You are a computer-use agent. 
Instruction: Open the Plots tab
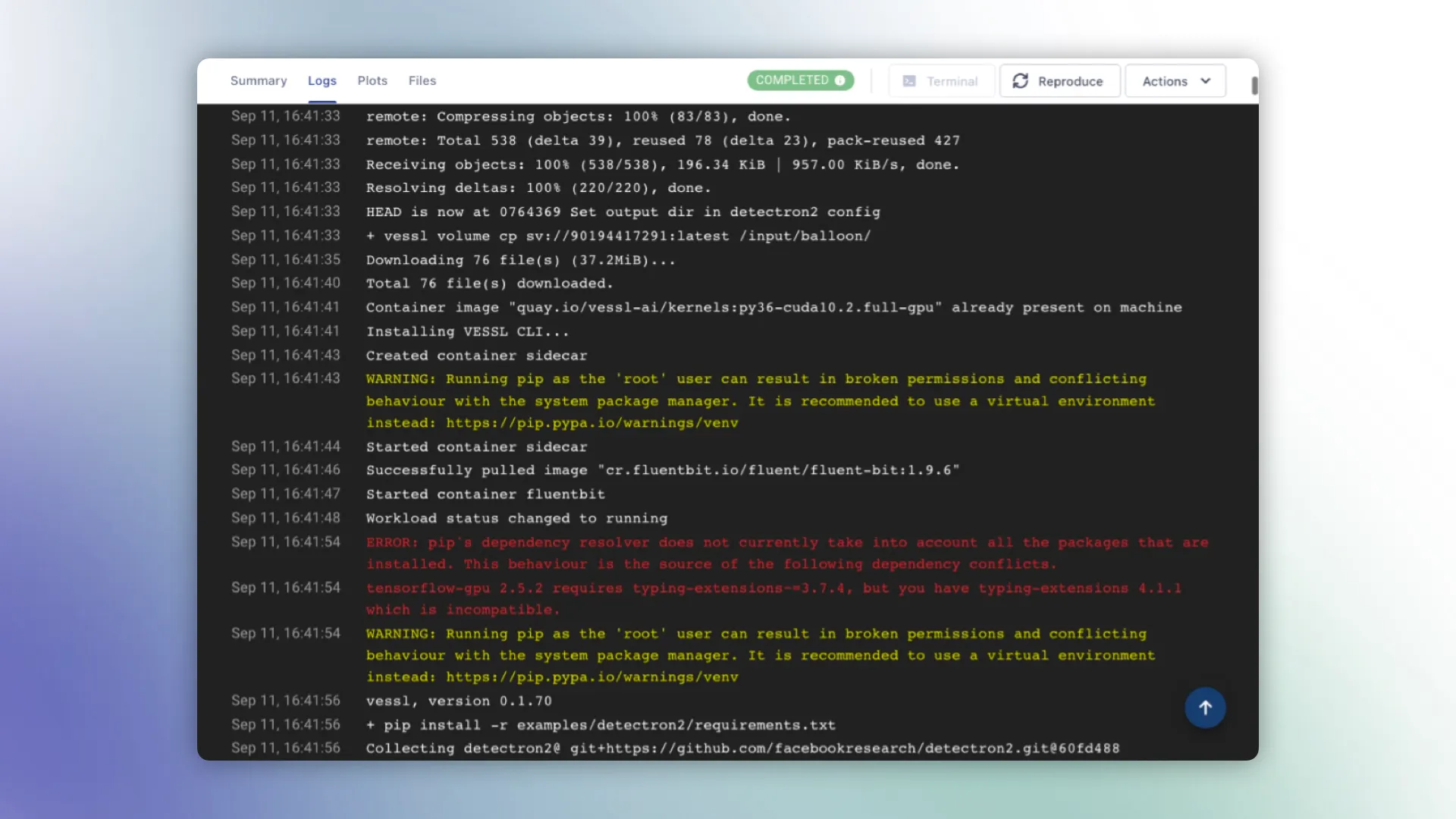click(372, 80)
